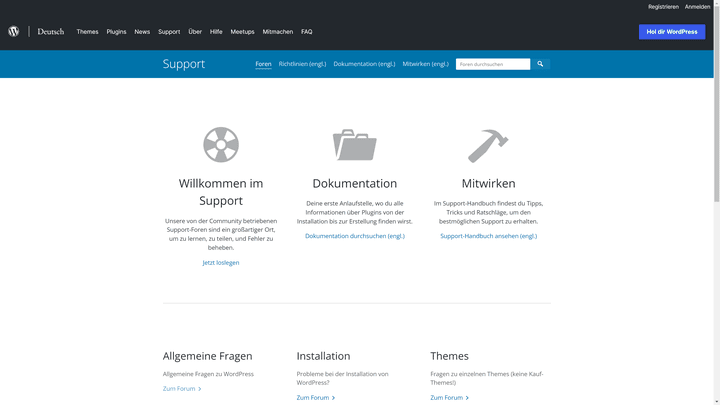Open Zum Forum under Allgemeine Fragen

pos(182,388)
